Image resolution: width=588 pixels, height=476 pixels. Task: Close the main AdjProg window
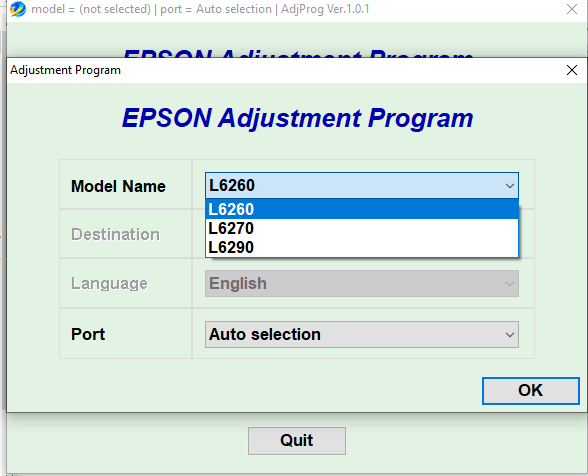click(x=572, y=9)
